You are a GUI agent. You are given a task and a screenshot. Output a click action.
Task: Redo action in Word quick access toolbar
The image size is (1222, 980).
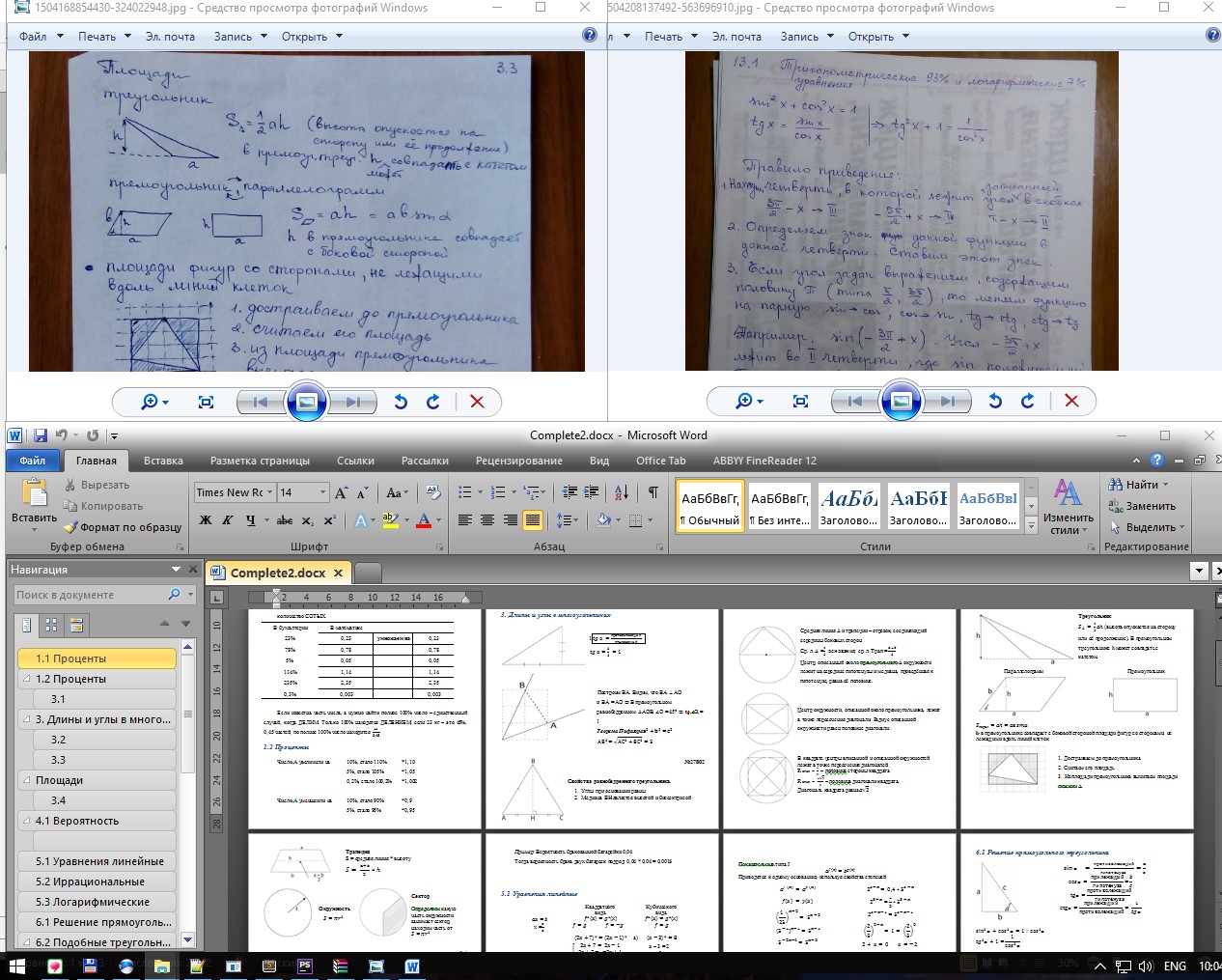coord(93,435)
